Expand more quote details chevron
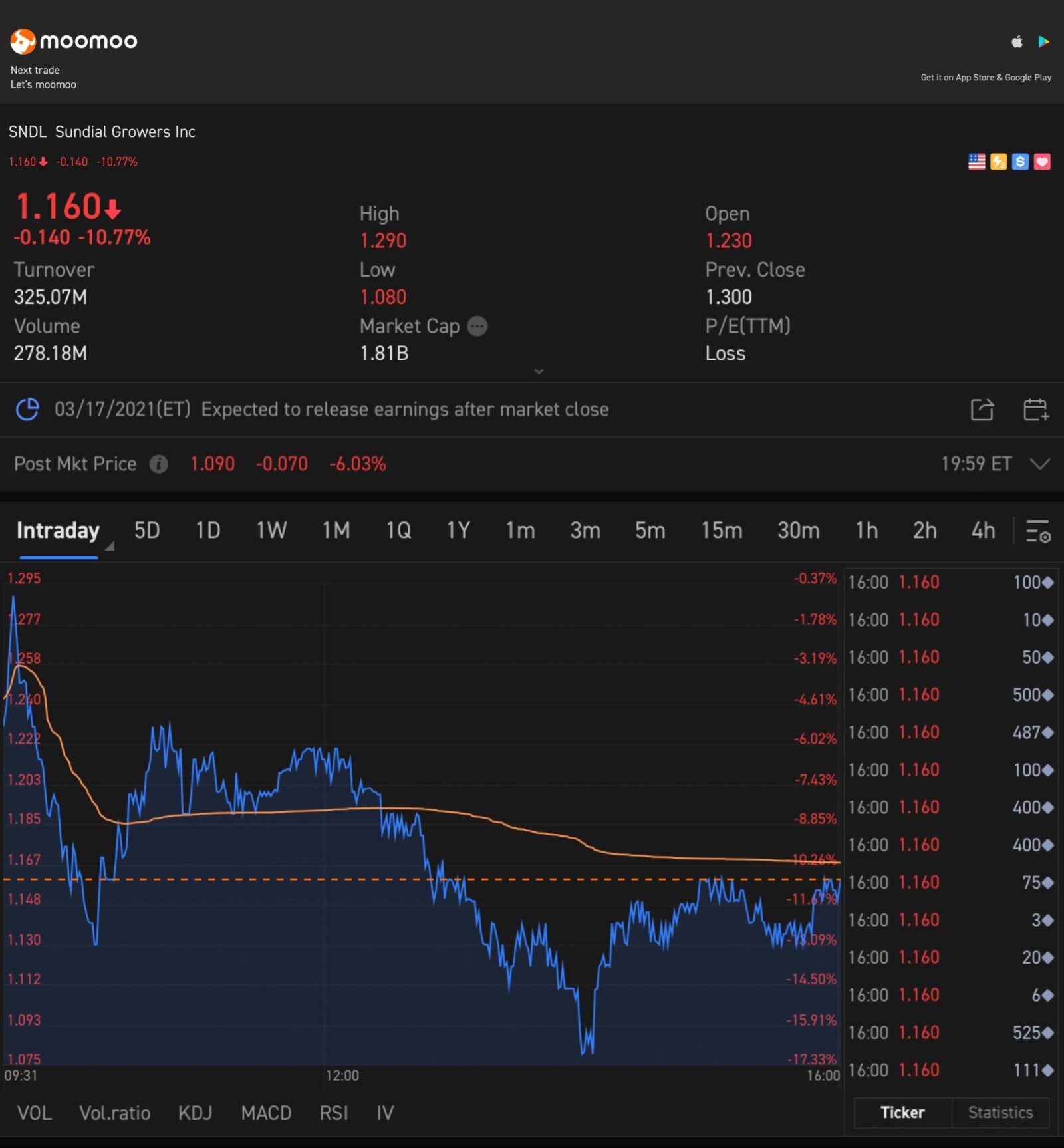Viewport: 1064px width, 1148px height. click(539, 372)
